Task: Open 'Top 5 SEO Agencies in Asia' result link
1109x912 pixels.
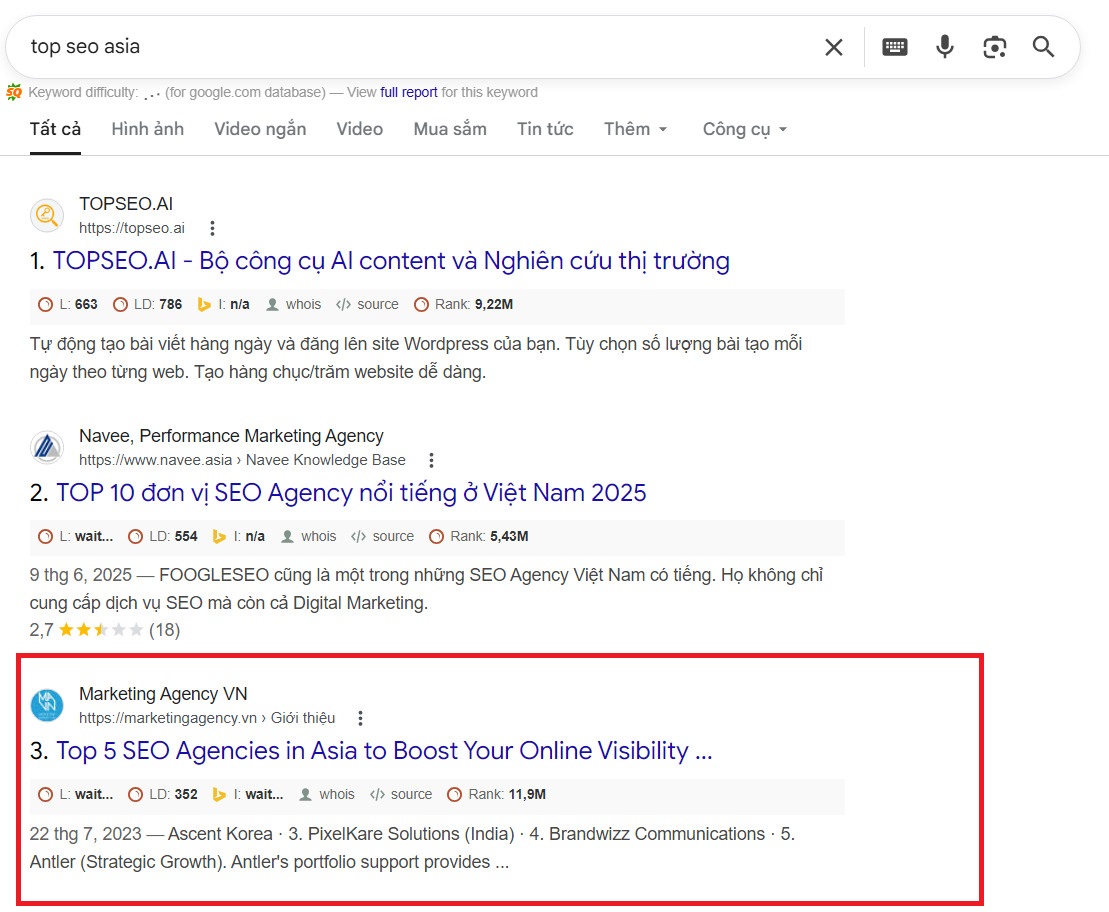Action: coord(384,751)
